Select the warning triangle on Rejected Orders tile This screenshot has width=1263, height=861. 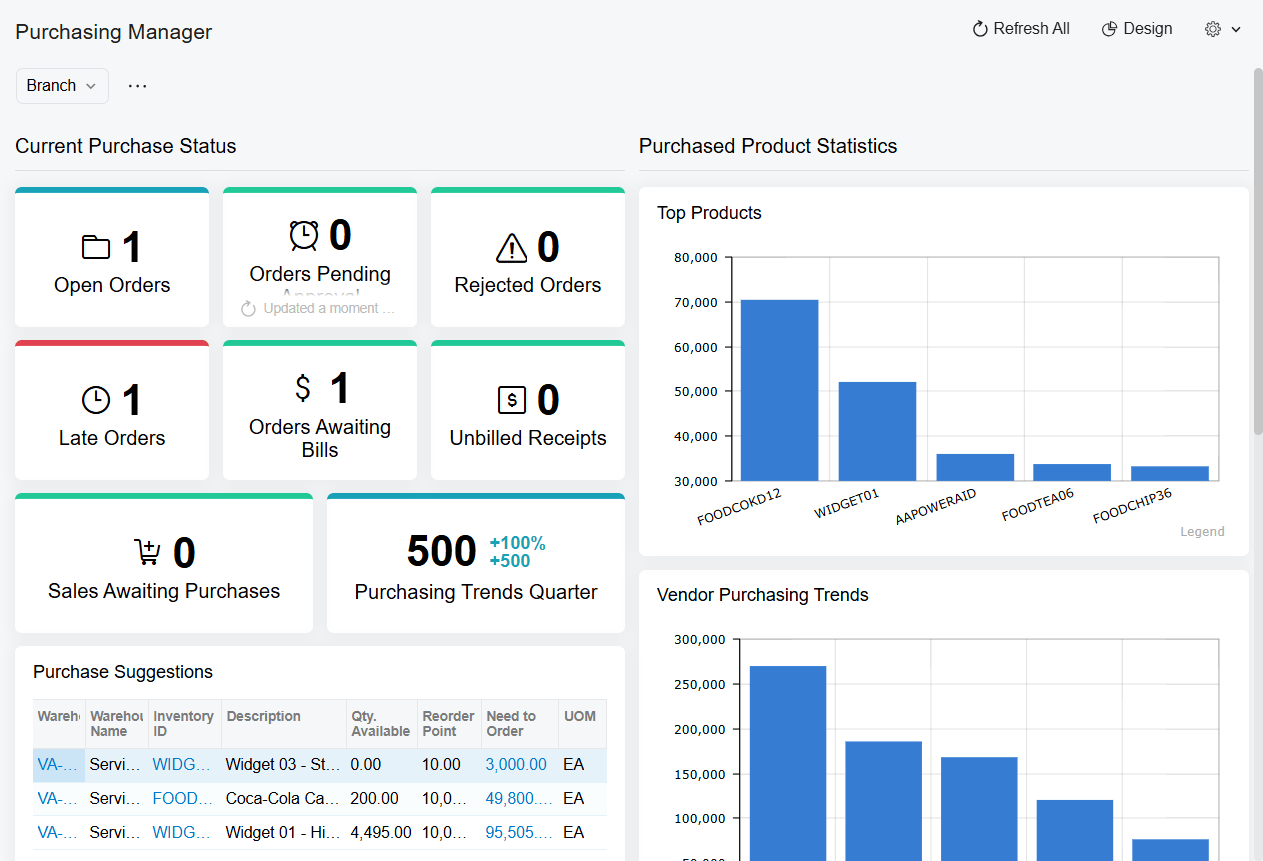(512, 247)
